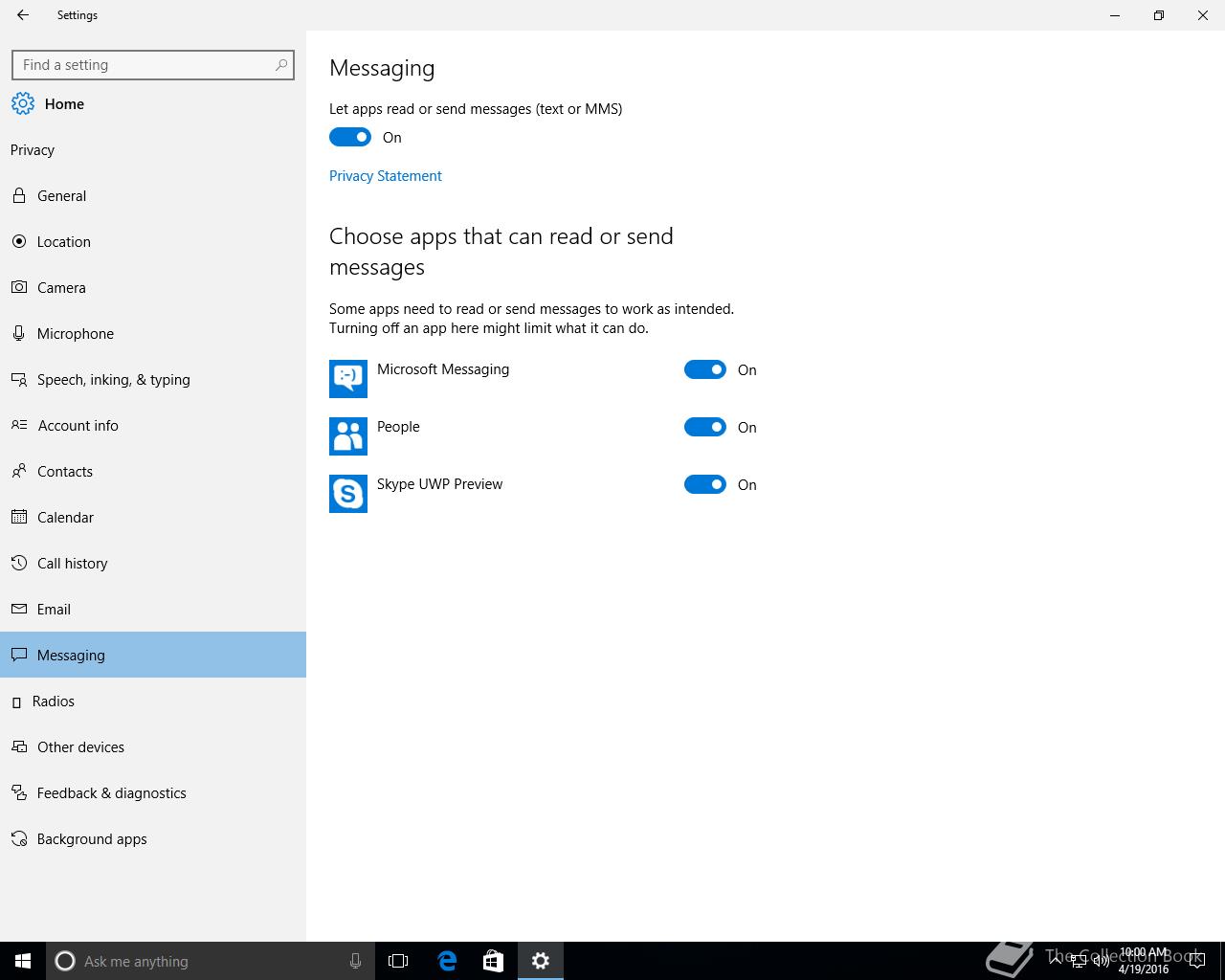Open the Privacy Statement link

[386, 176]
